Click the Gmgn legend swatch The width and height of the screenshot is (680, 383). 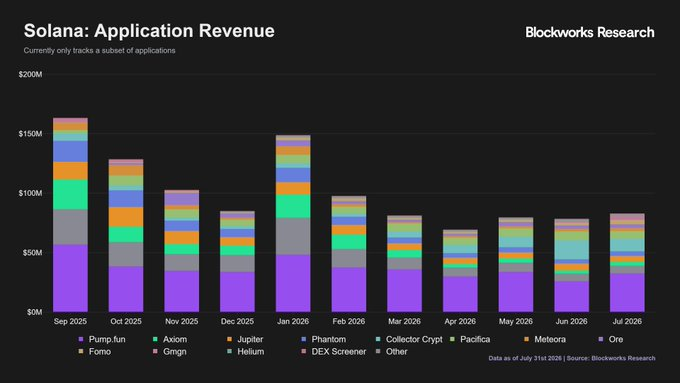(155, 351)
